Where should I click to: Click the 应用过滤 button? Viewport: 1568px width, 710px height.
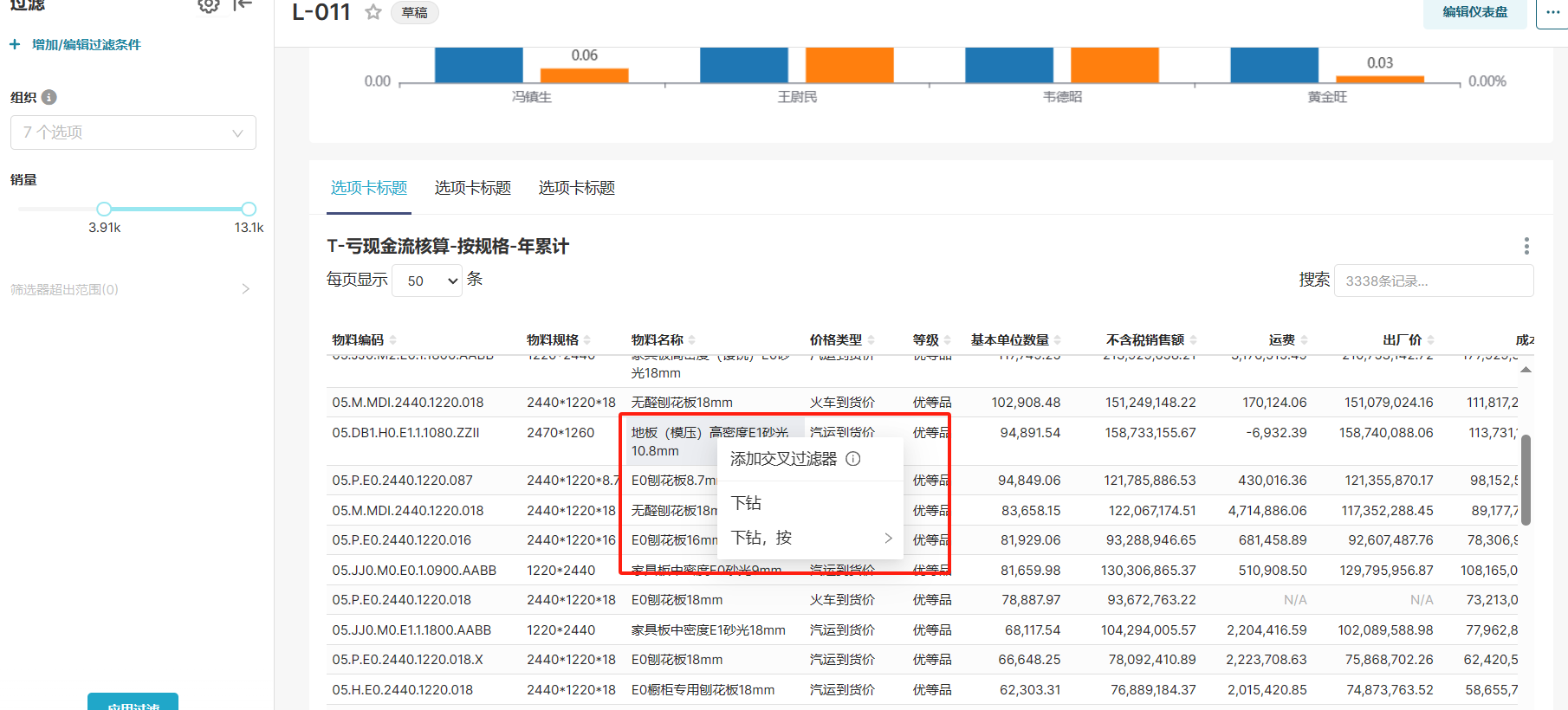coord(133,702)
